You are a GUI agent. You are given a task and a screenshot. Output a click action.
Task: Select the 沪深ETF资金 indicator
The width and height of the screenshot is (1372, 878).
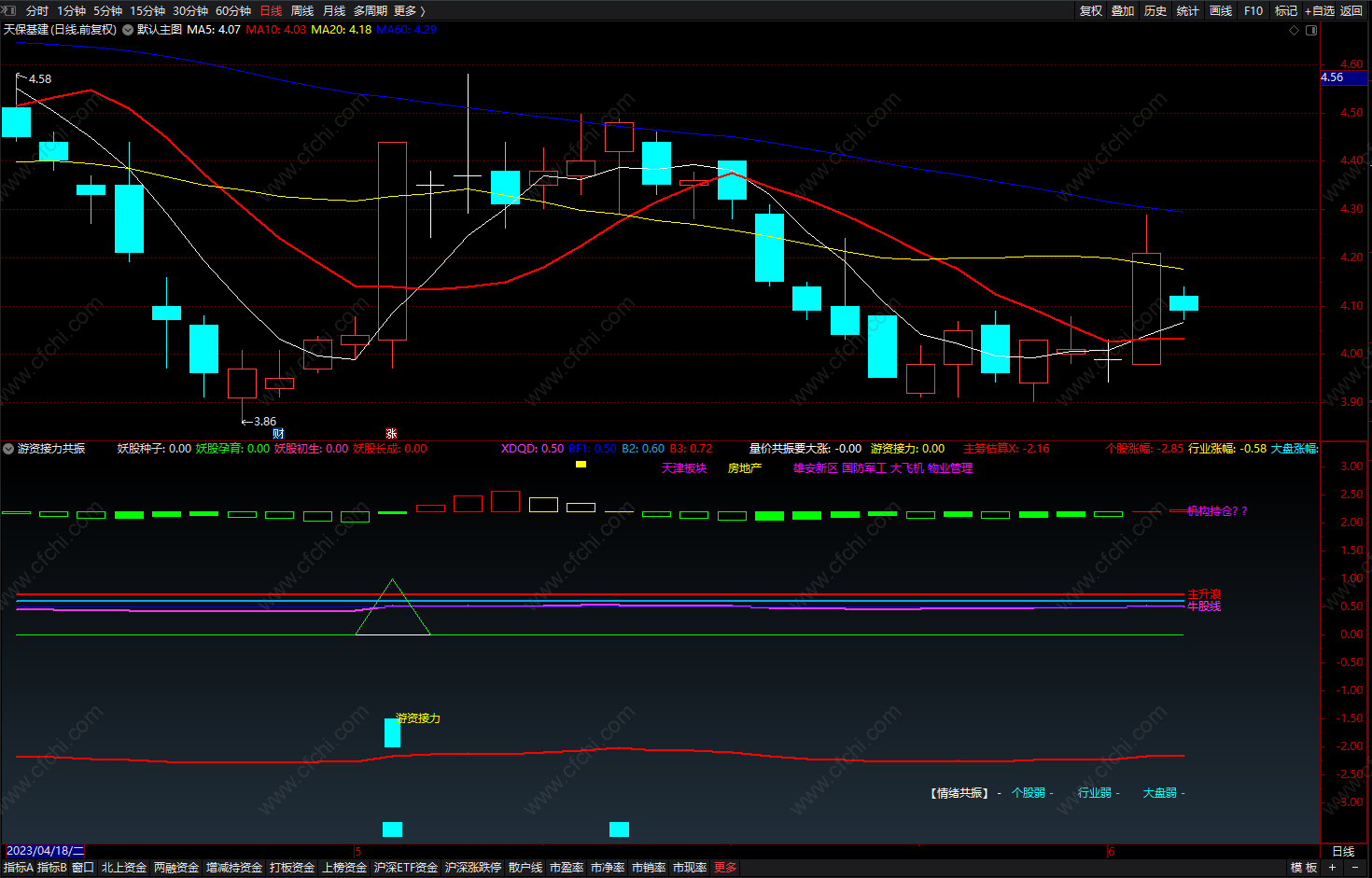tap(406, 868)
